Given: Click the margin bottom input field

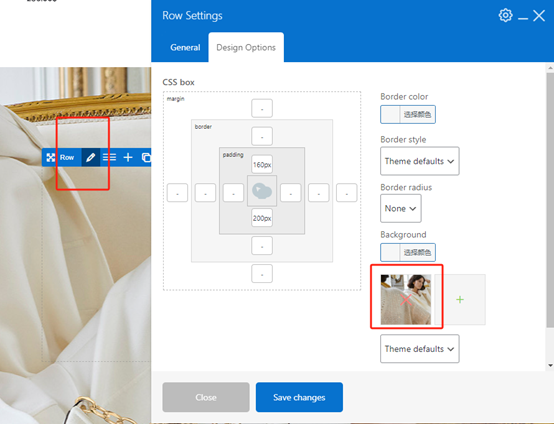Looking at the screenshot, I should (x=262, y=273).
